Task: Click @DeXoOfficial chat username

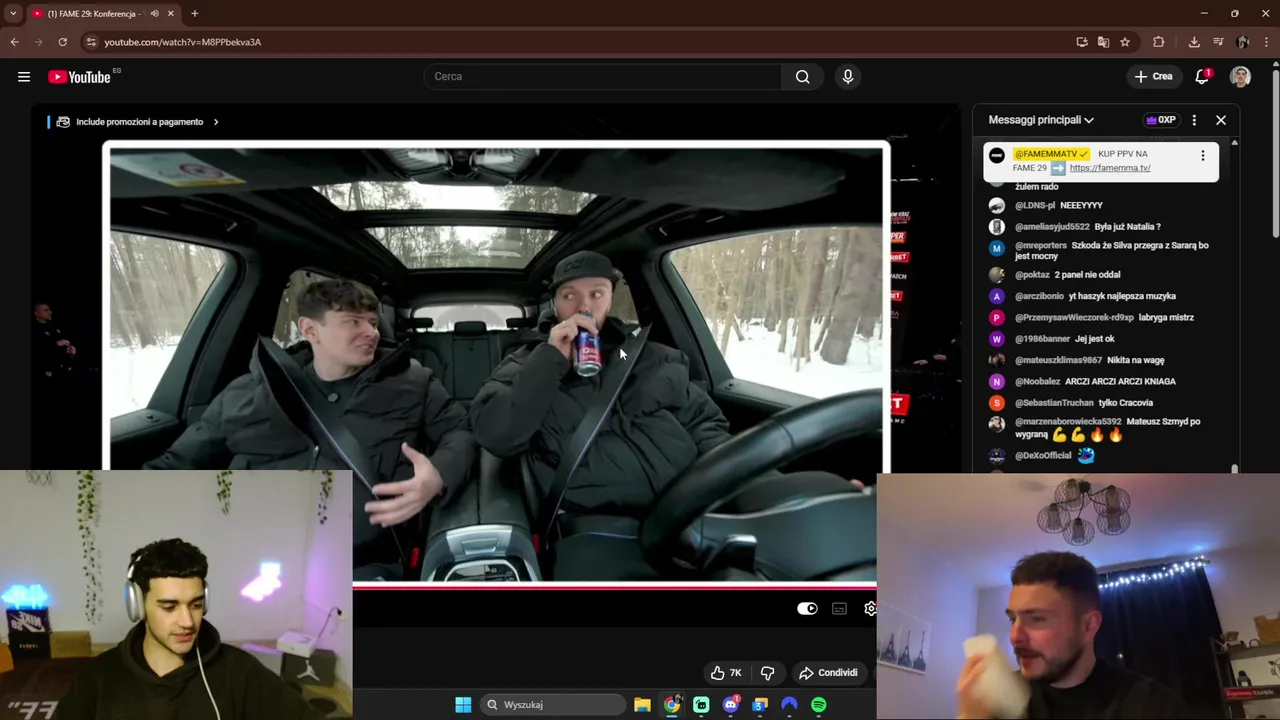Action: point(1043,456)
